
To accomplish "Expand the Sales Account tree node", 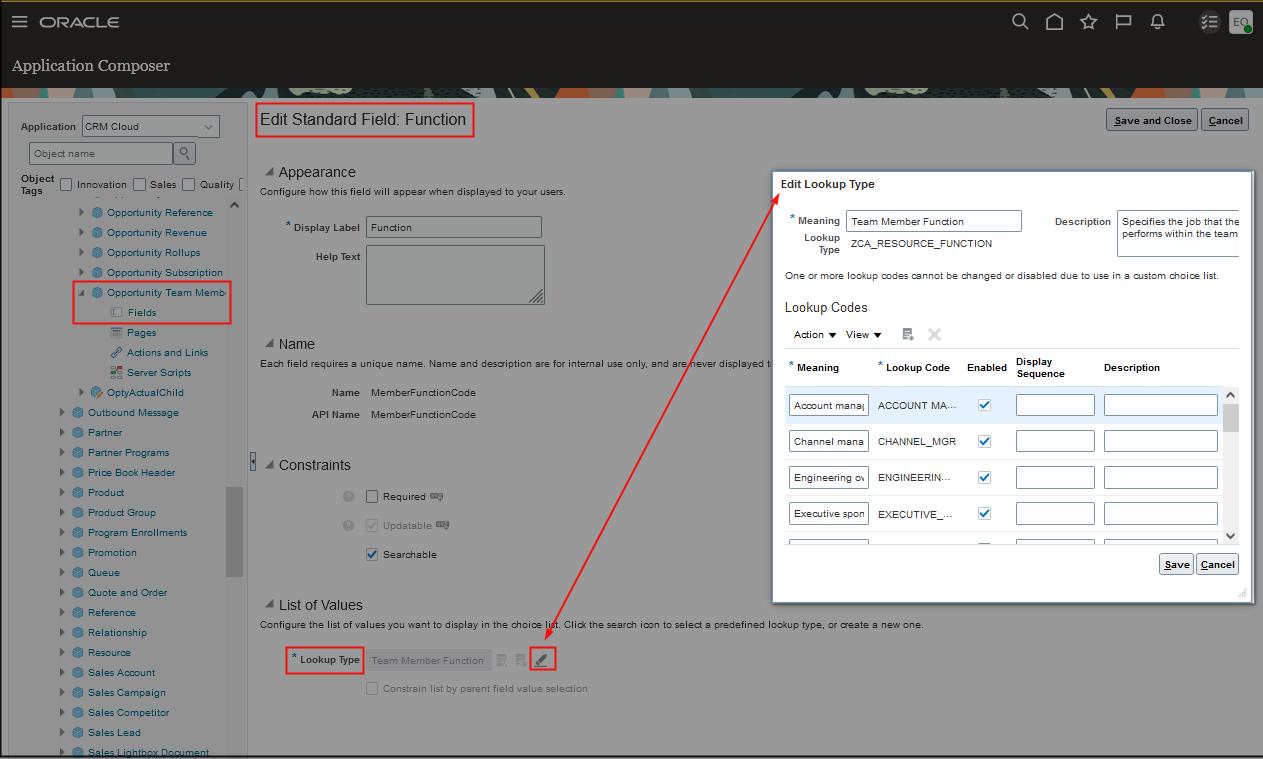I will (x=63, y=672).
